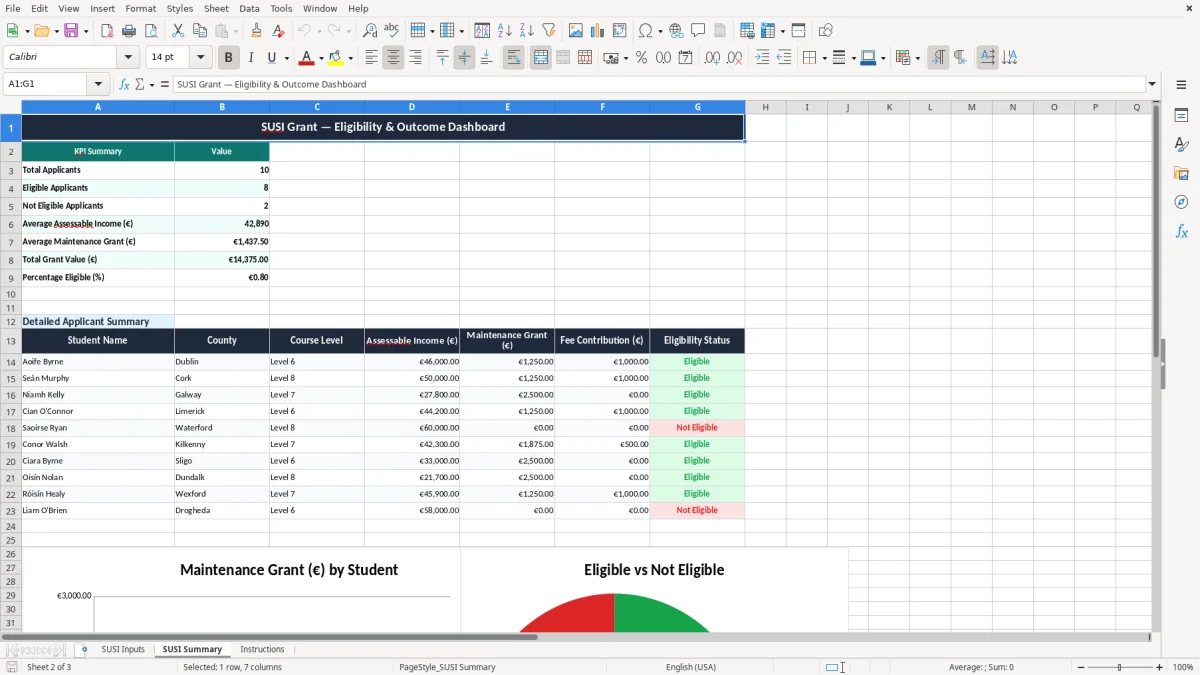Image resolution: width=1200 pixels, height=675 pixels.
Task: Open the Data menu
Action: [x=249, y=8]
